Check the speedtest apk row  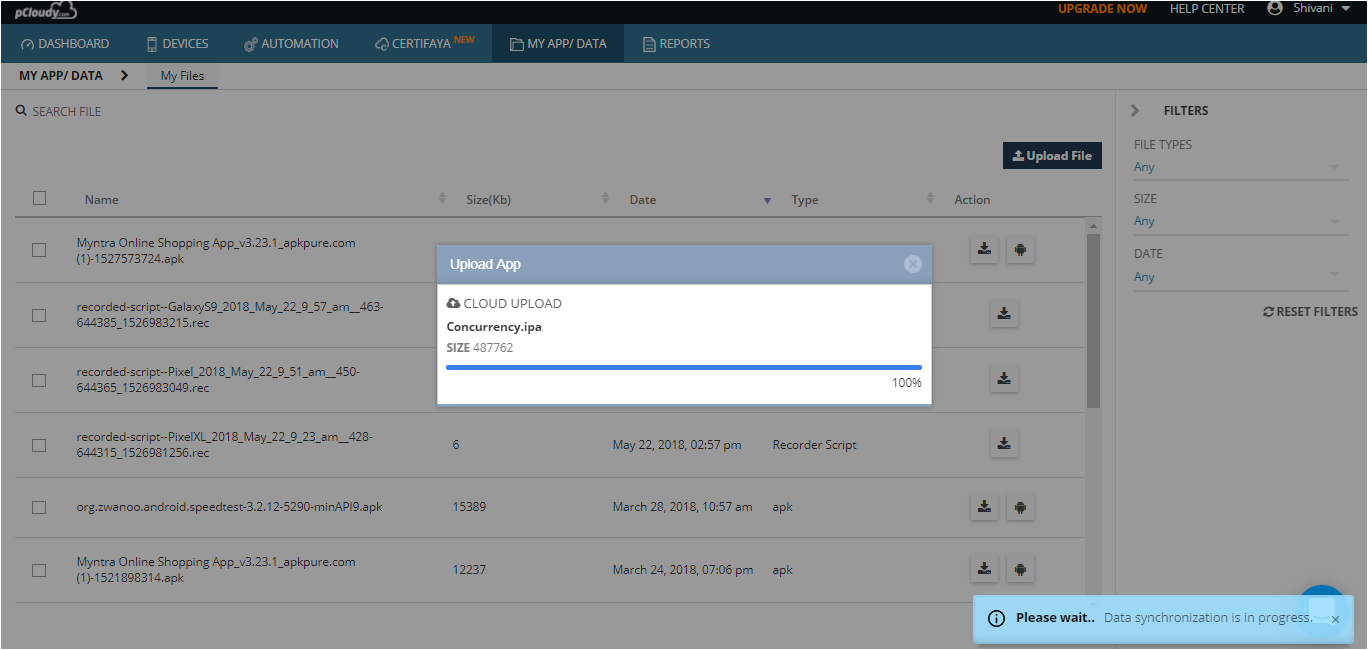click(x=39, y=507)
